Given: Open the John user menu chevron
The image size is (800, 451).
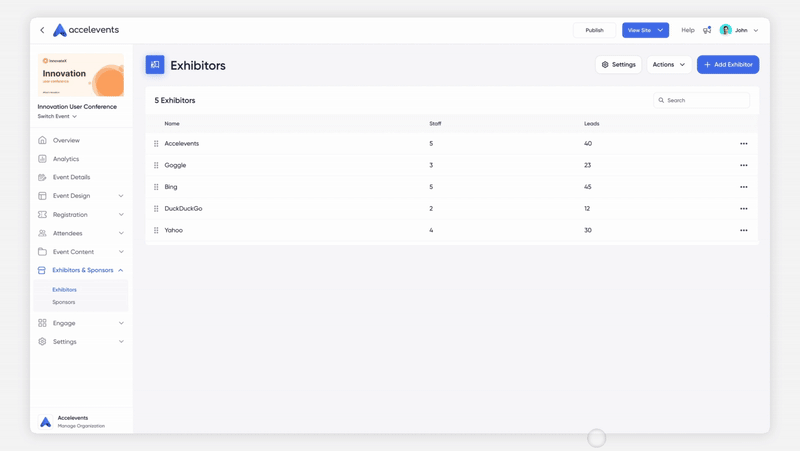Looking at the screenshot, I should (756, 31).
